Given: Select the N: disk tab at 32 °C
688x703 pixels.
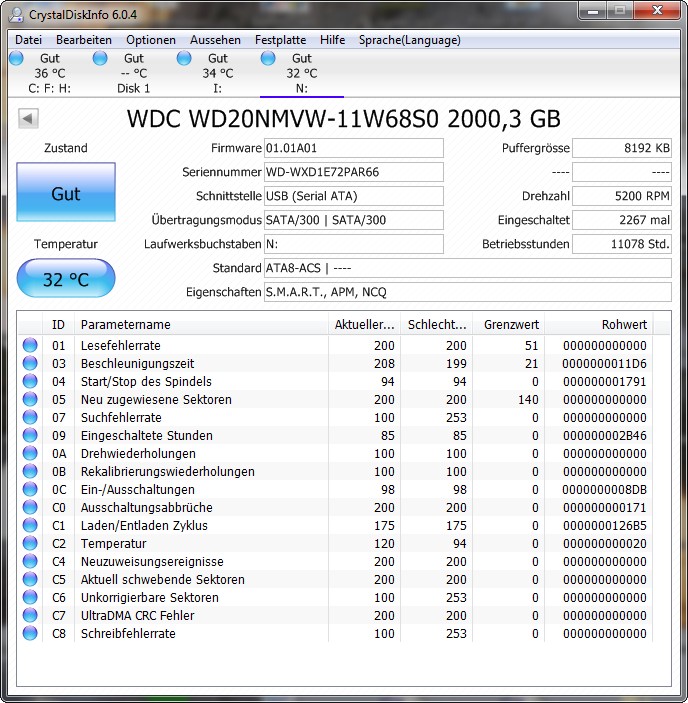Looking at the screenshot, I should [302, 73].
